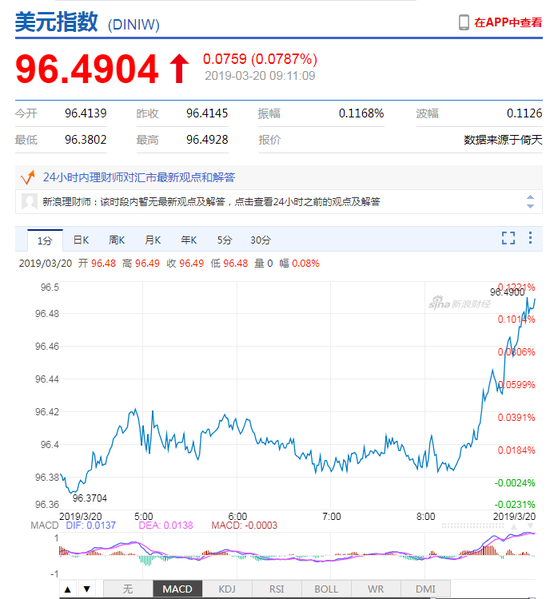Viewport: 550px width, 599px height.
Task: Select the WR indicator button
Action: click(x=375, y=589)
